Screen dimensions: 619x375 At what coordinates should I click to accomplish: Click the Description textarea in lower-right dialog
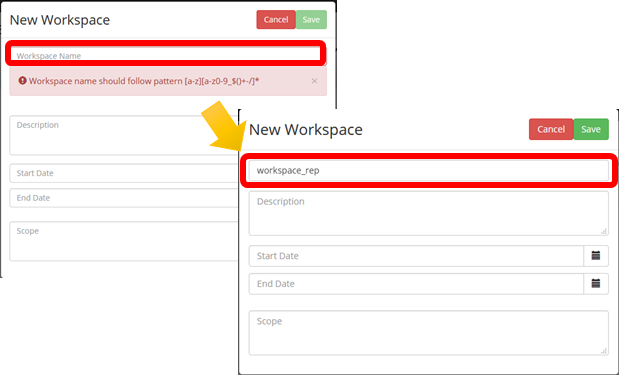click(429, 214)
